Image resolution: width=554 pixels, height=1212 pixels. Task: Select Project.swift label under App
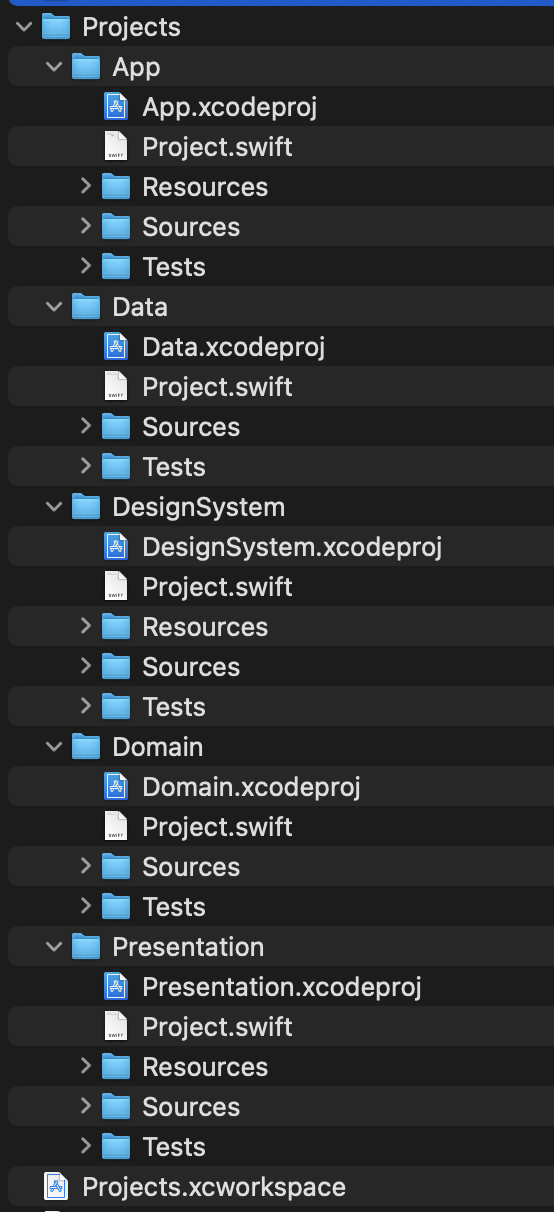(x=217, y=147)
